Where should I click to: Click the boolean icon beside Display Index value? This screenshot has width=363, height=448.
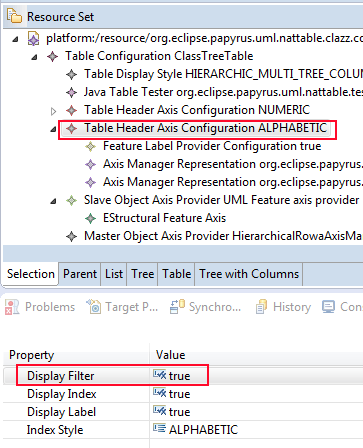(x=159, y=393)
